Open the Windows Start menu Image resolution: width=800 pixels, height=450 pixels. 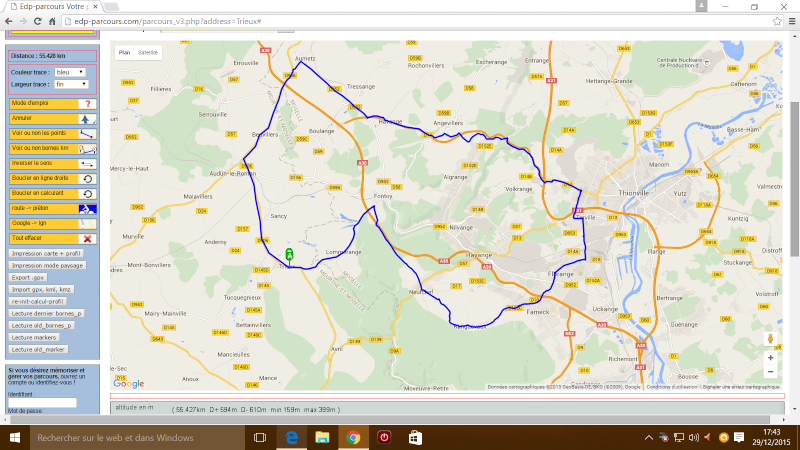(x=14, y=438)
